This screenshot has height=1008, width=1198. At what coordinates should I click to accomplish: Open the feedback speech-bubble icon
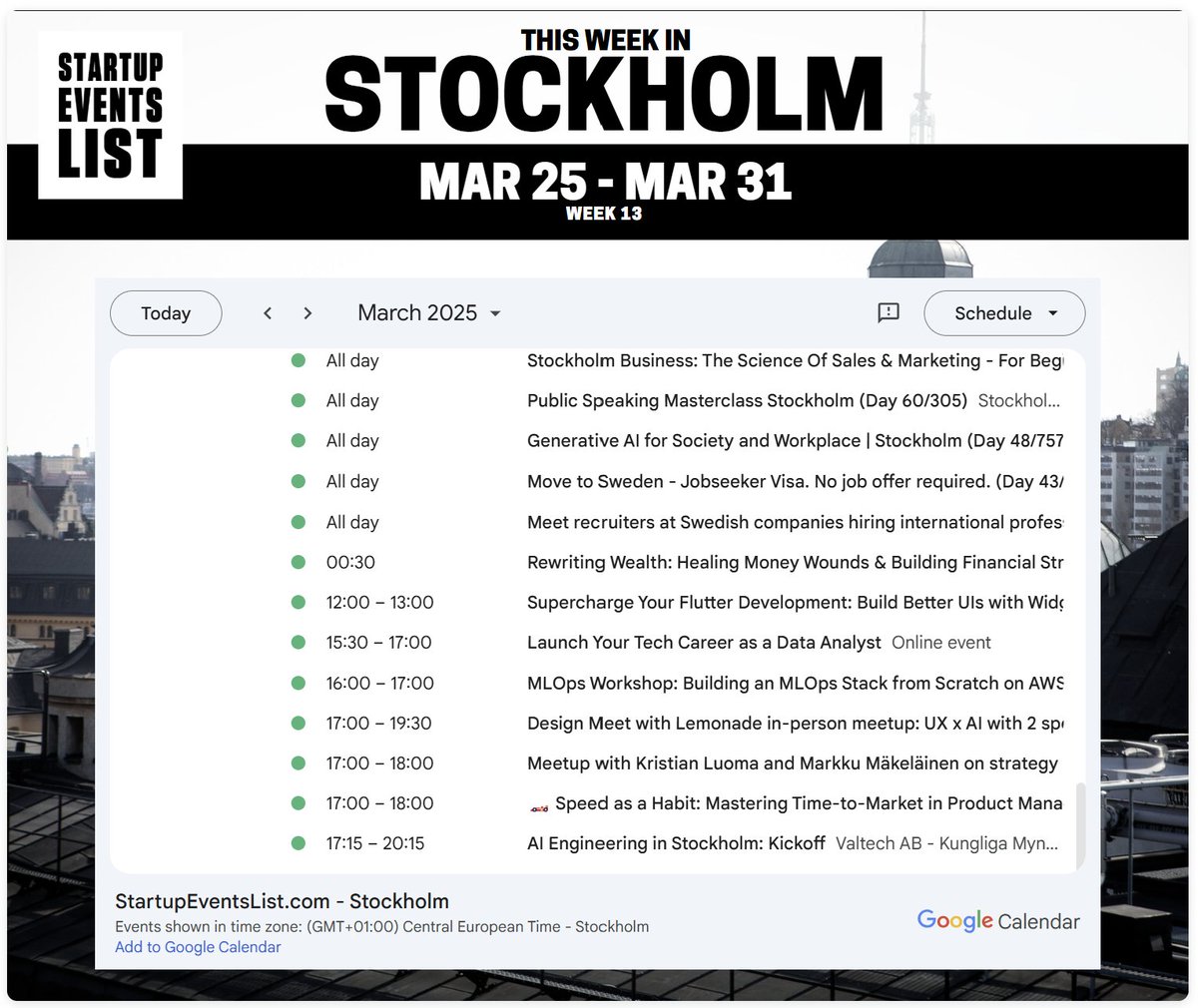click(888, 313)
